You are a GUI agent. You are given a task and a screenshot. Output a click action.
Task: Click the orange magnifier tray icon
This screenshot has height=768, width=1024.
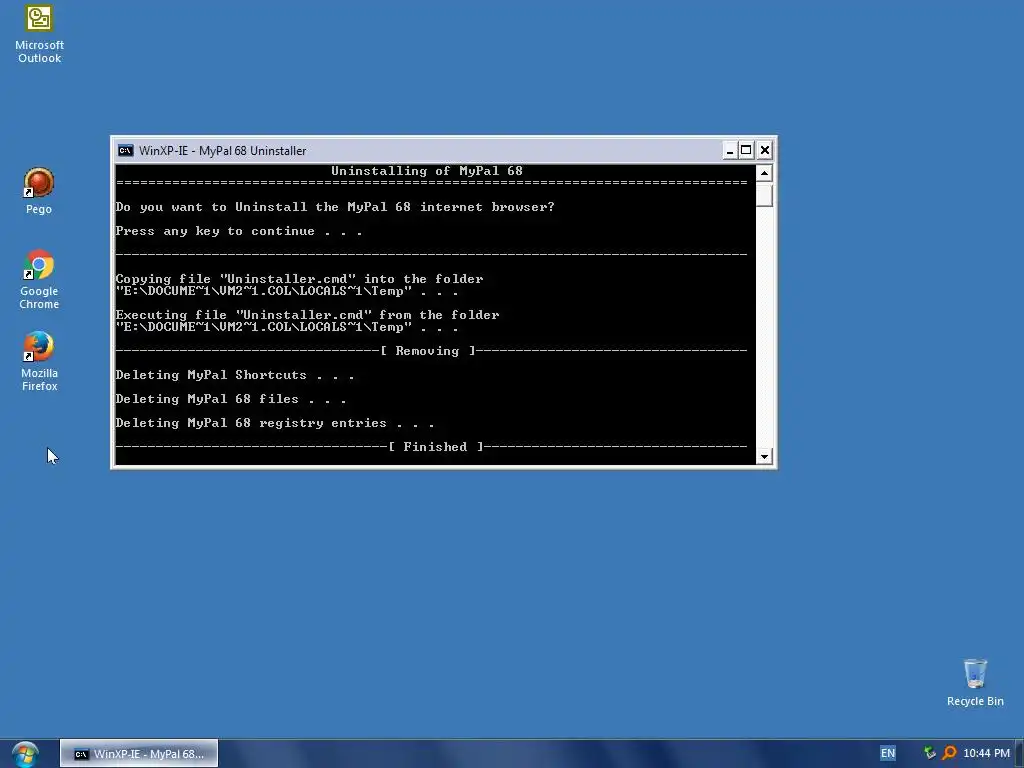[950, 753]
